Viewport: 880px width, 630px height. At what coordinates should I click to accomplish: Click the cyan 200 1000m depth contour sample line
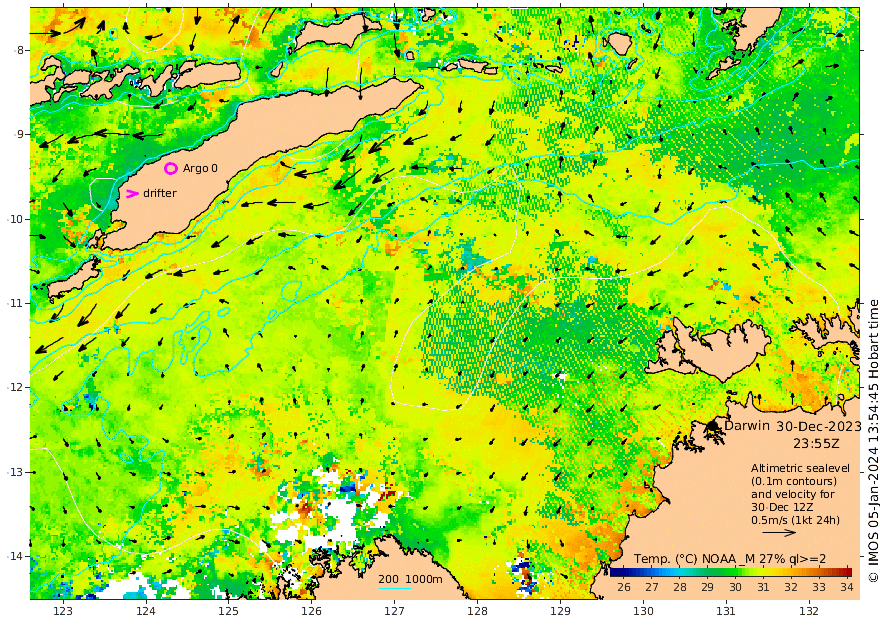point(395,588)
